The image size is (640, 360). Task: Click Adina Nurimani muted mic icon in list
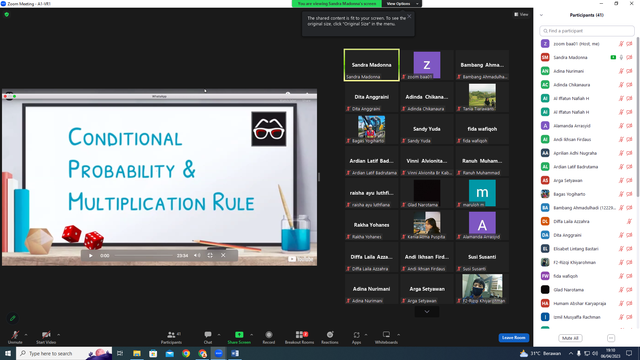[621, 71]
